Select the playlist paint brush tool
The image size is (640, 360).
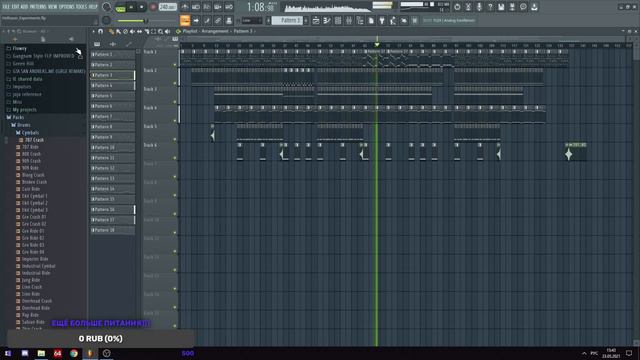[118, 31]
